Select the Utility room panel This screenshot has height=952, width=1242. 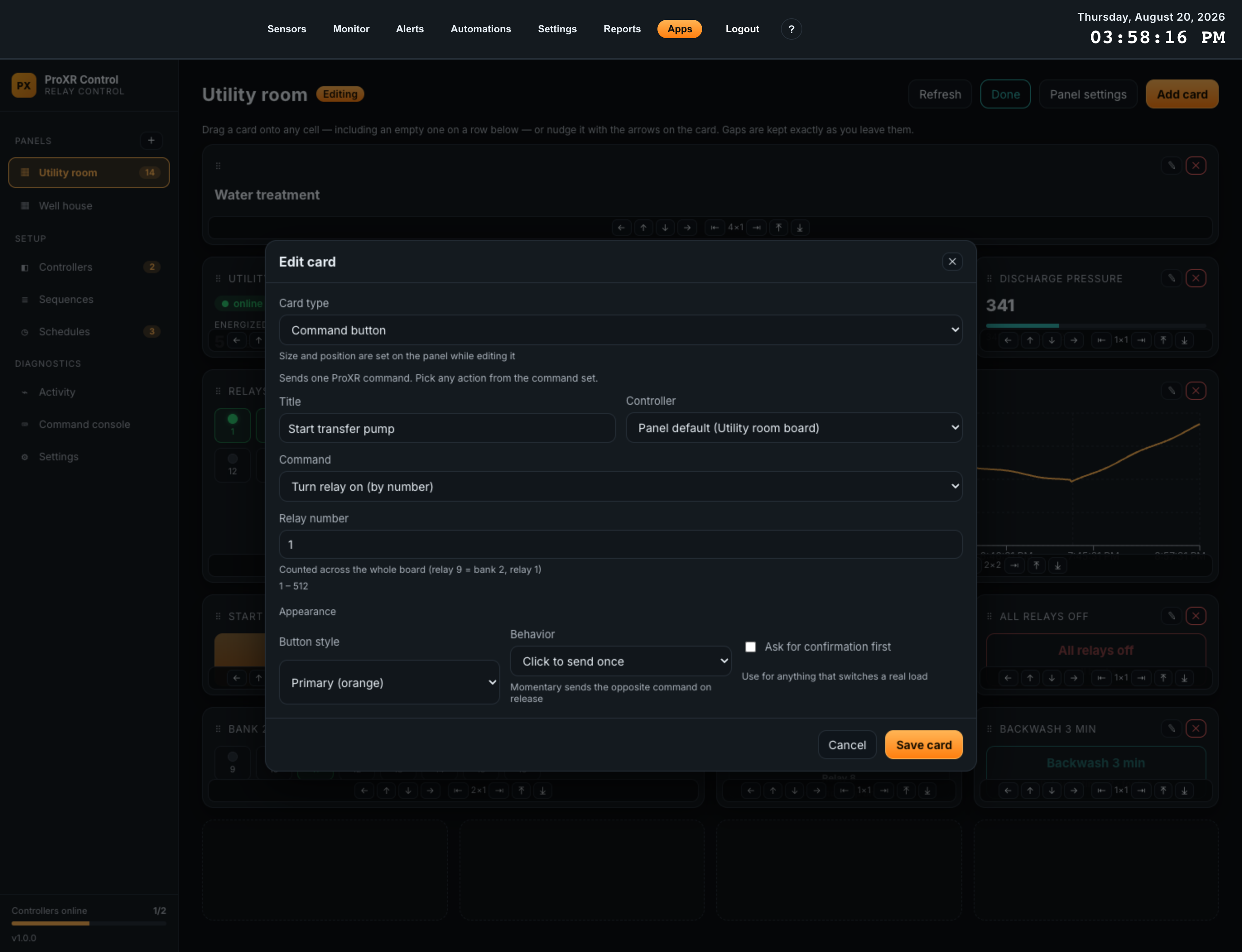coord(89,172)
